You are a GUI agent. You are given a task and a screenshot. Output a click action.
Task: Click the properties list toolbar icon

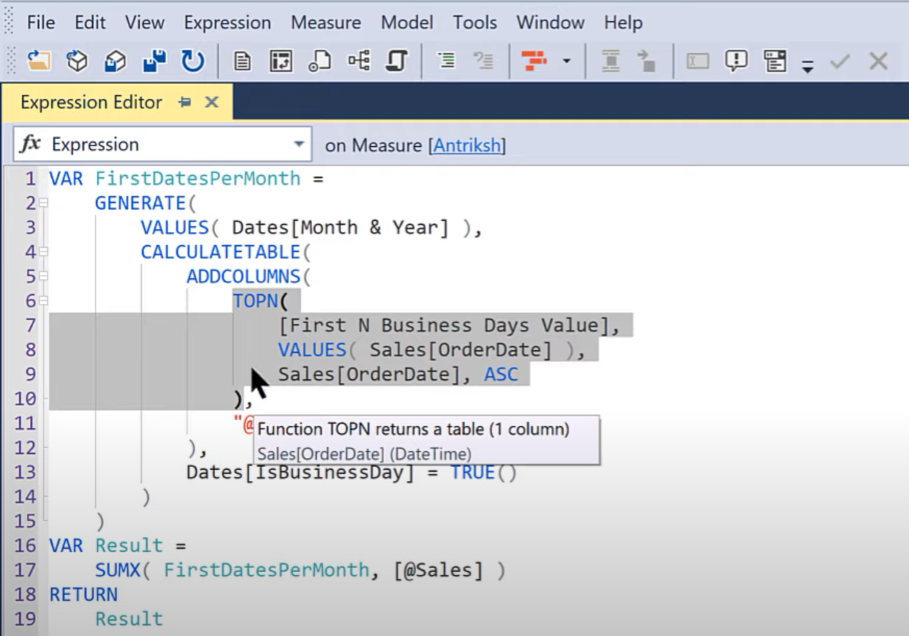pyautogui.click(x=775, y=61)
